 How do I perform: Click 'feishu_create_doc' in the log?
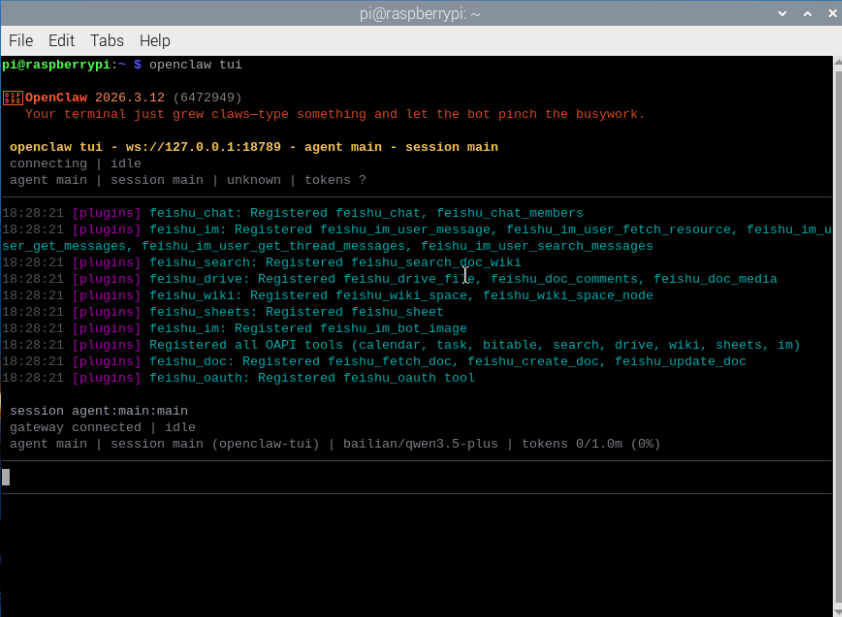(533, 361)
